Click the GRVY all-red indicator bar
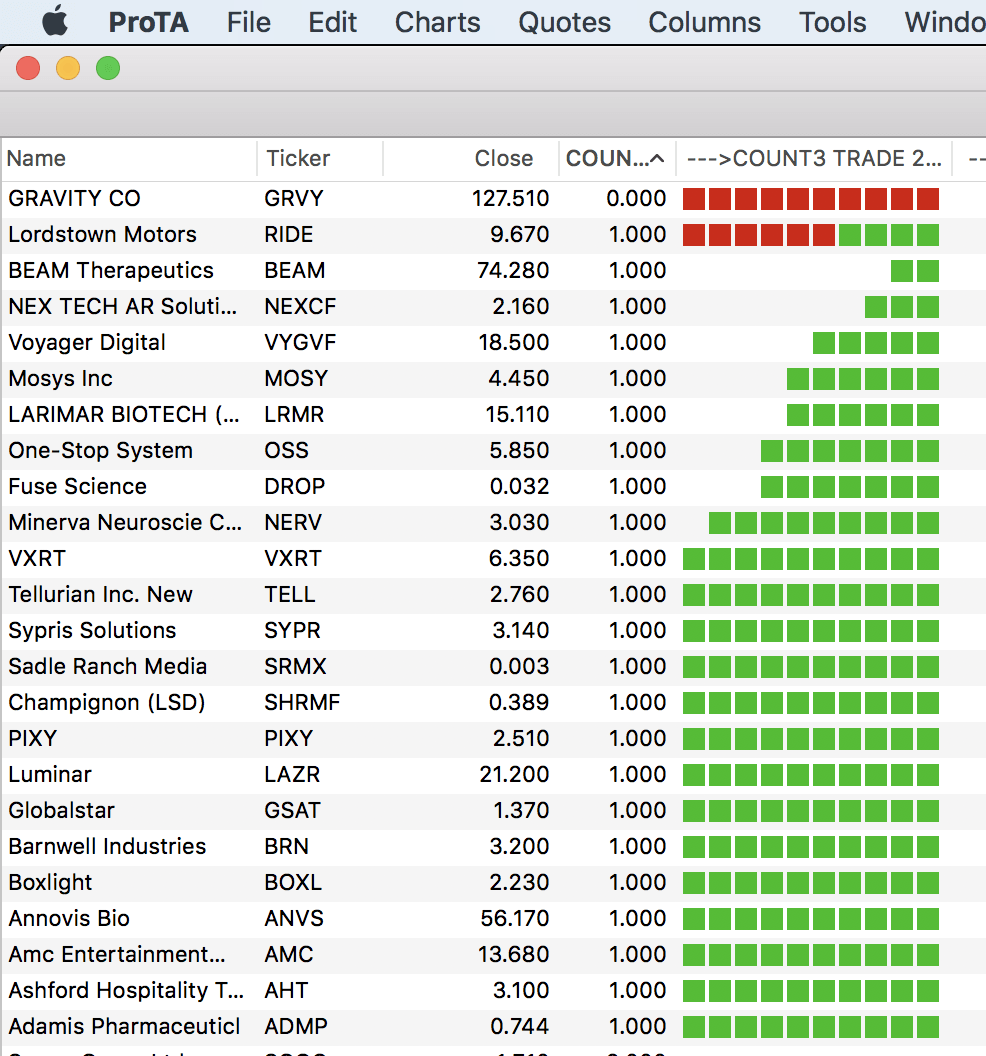This screenshot has height=1056, width=986. coord(811,199)
